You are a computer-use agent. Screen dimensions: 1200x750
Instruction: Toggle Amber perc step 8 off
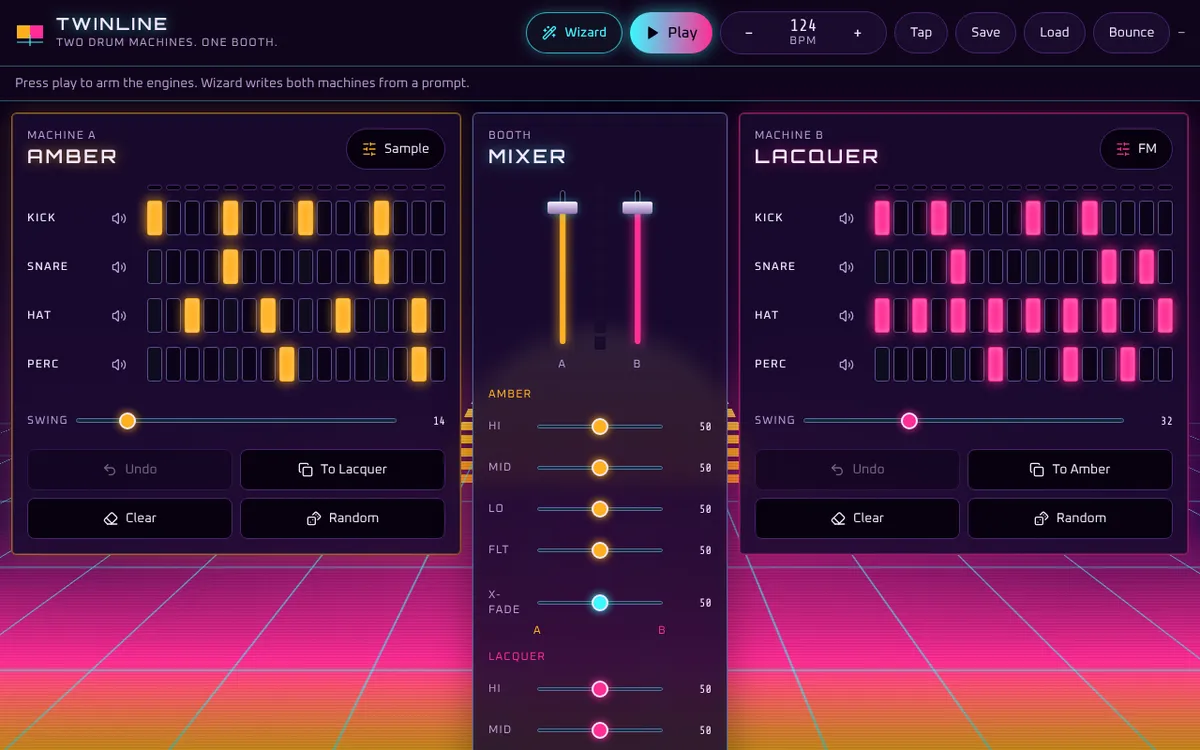(287, 365)
